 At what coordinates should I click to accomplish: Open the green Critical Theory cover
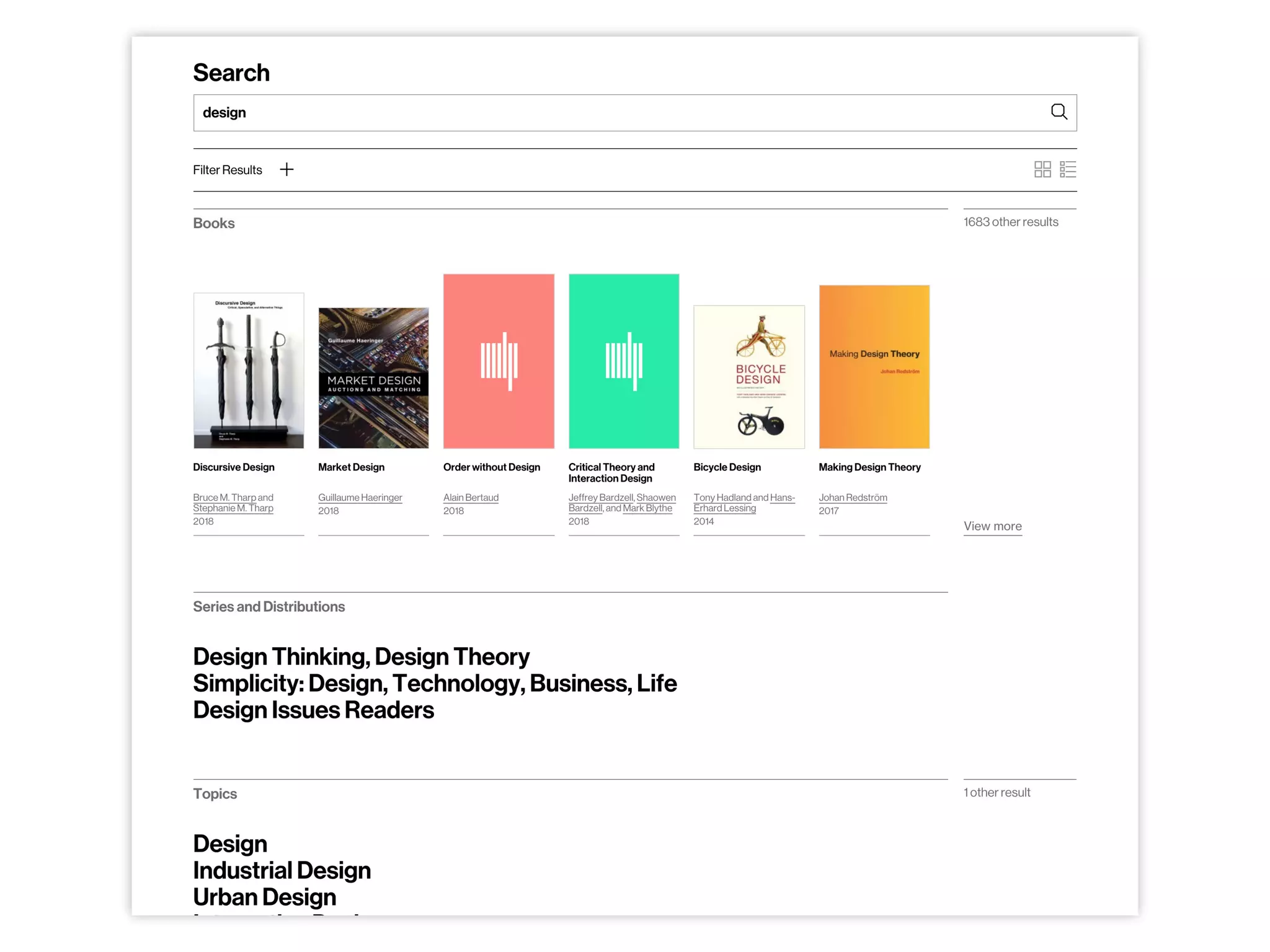(624, 361)
